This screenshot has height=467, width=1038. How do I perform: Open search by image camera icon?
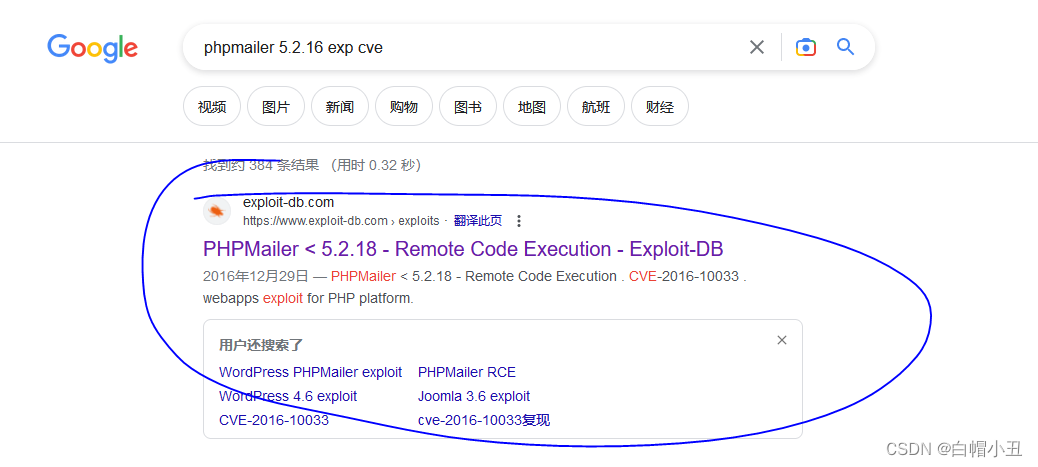[806, 47]
